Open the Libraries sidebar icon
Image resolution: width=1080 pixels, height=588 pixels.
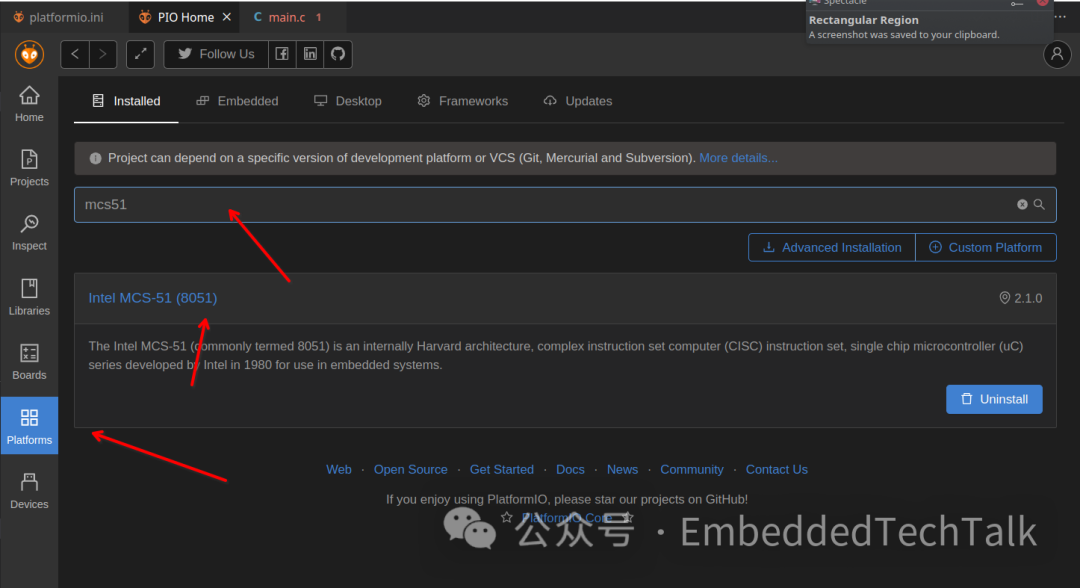29,297
